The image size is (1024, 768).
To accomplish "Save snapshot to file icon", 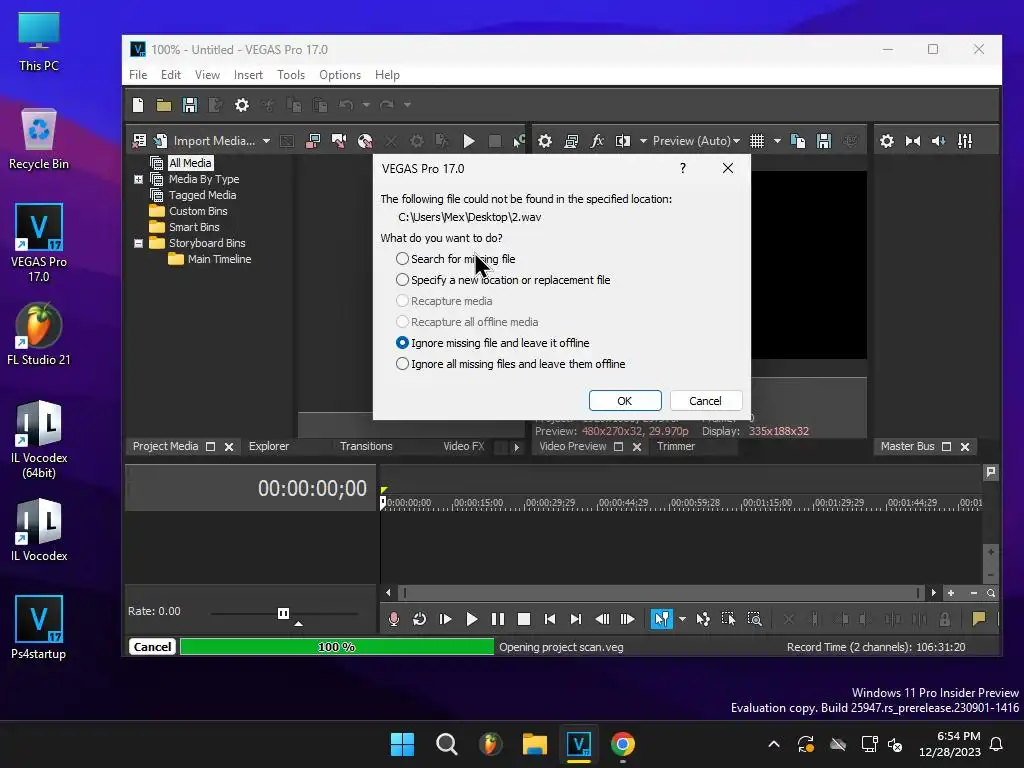I will (824, 141).
